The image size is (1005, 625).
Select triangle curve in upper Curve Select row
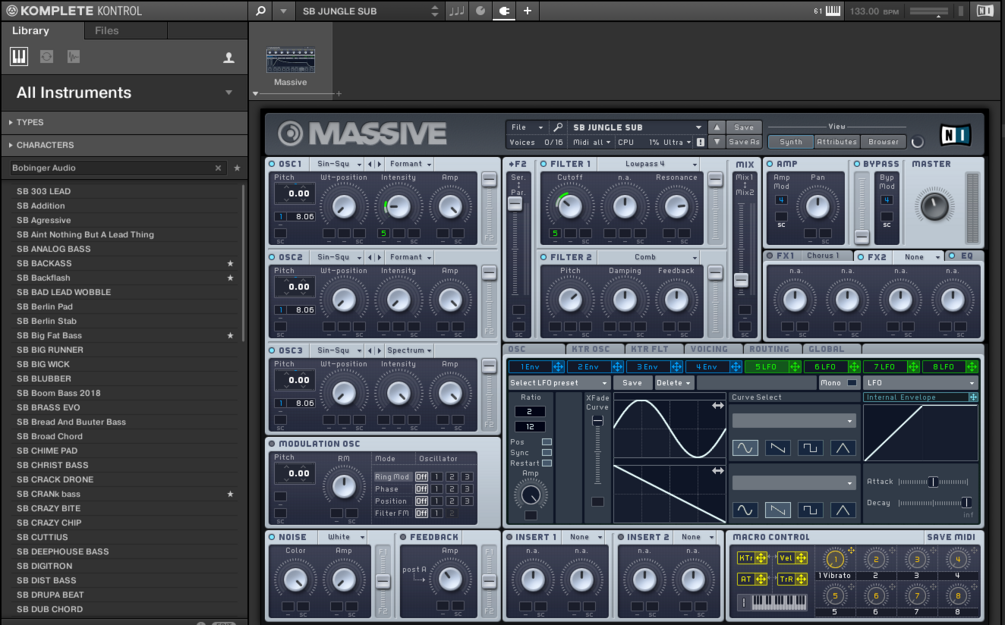click(x=843, y=448)
